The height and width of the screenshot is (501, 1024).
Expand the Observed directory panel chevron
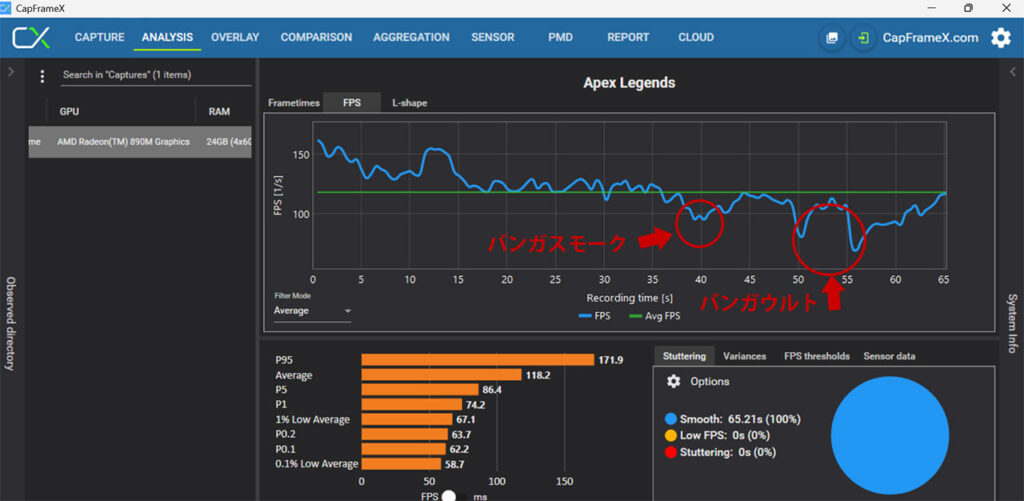click(11, 72)
